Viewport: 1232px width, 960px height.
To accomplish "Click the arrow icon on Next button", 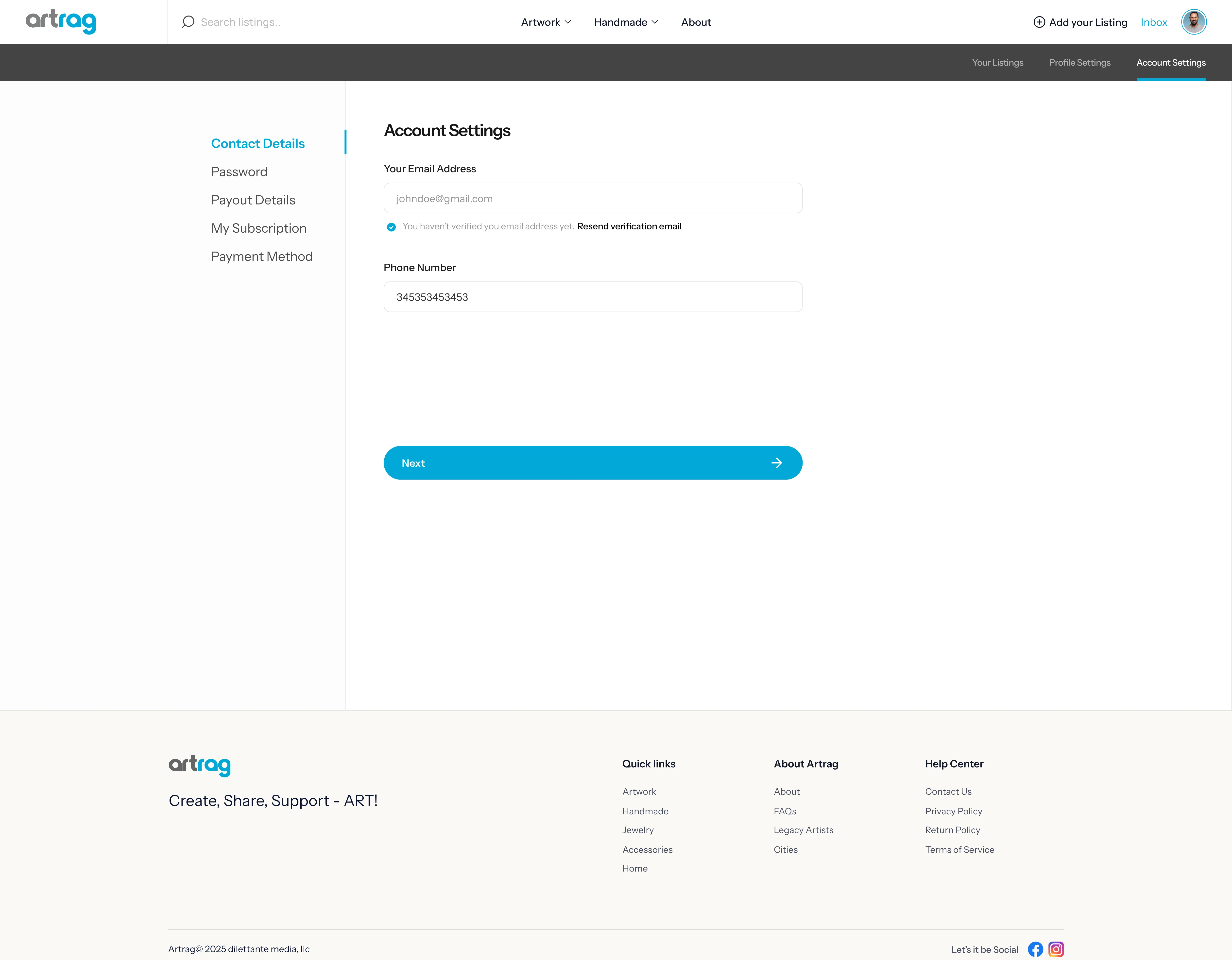I will [x=777, y=463].
